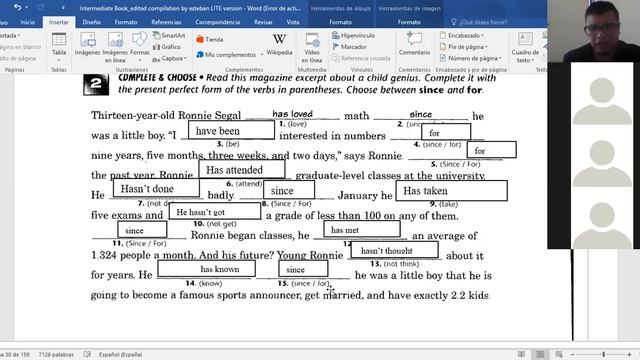The image size is (640, 360).
Task: Open the Quick Access Toolbar customize arrow
Action: tap(63, 7)
